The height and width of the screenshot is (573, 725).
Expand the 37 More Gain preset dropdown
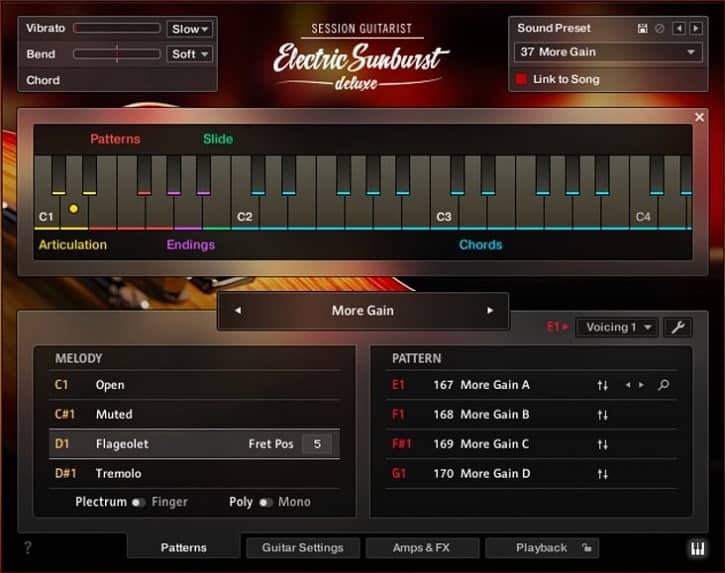point(607,52)
